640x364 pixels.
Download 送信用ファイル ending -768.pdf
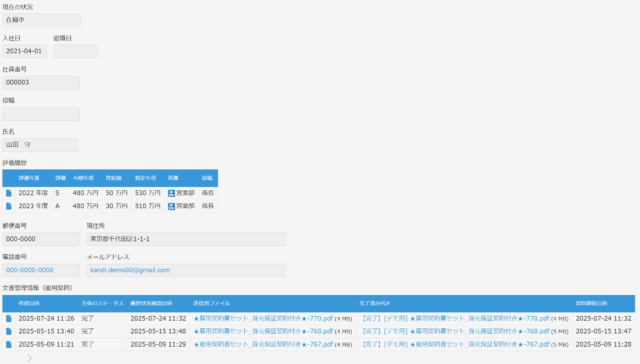click(x=263, y=331)
